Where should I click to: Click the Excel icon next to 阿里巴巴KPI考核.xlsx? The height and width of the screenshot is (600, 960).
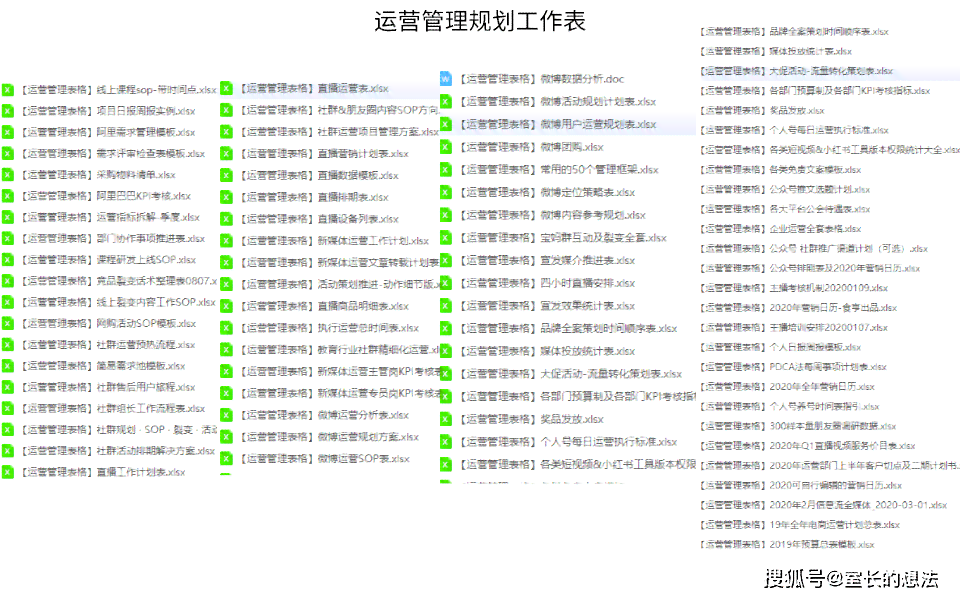(x=7, y=196)
